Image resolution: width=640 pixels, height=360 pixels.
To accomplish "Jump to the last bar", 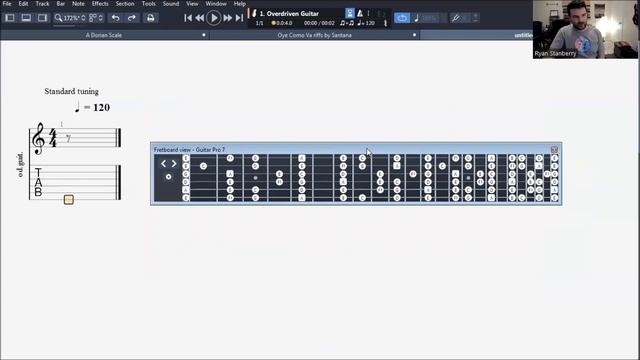I will (239, 18).
